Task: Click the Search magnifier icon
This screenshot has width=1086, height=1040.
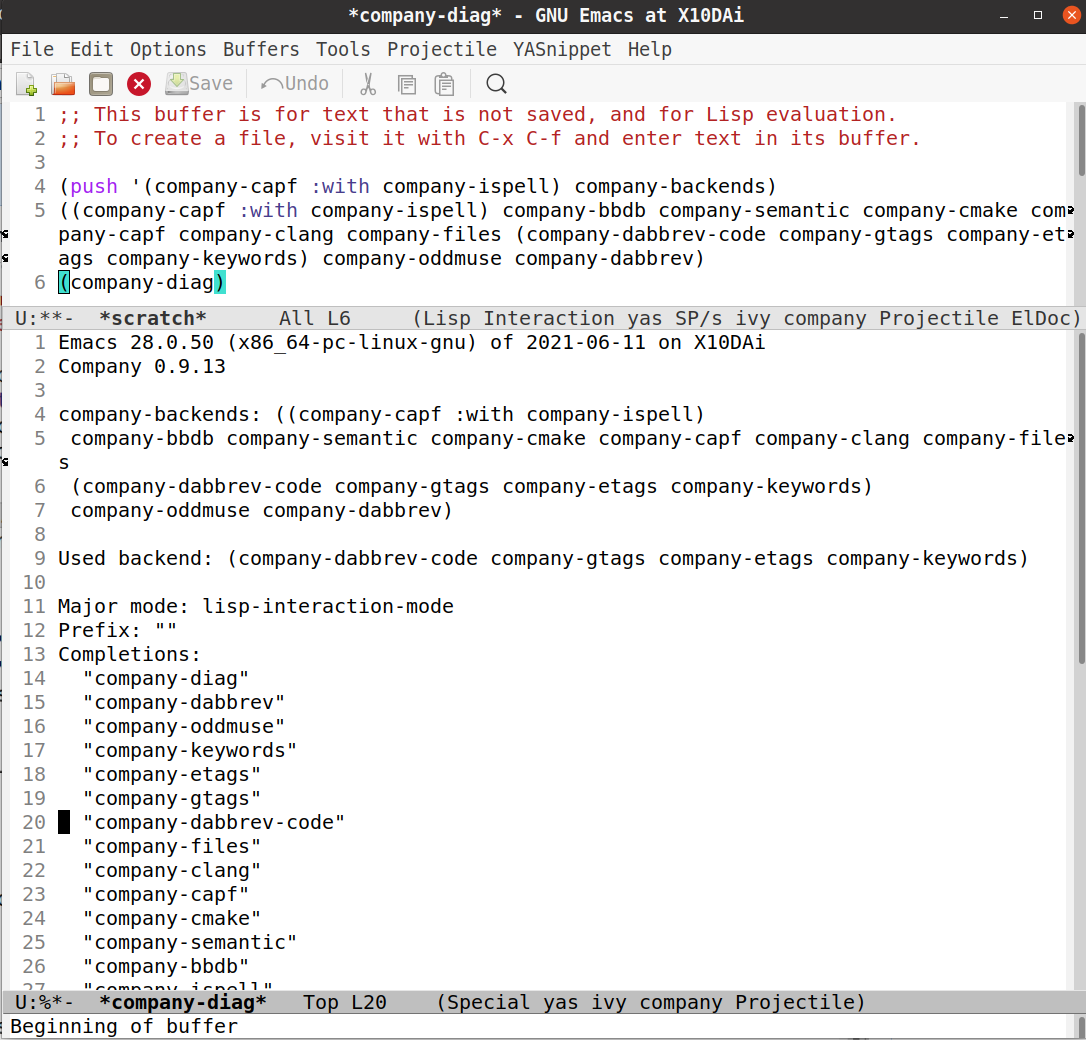Action: [496, 84]
